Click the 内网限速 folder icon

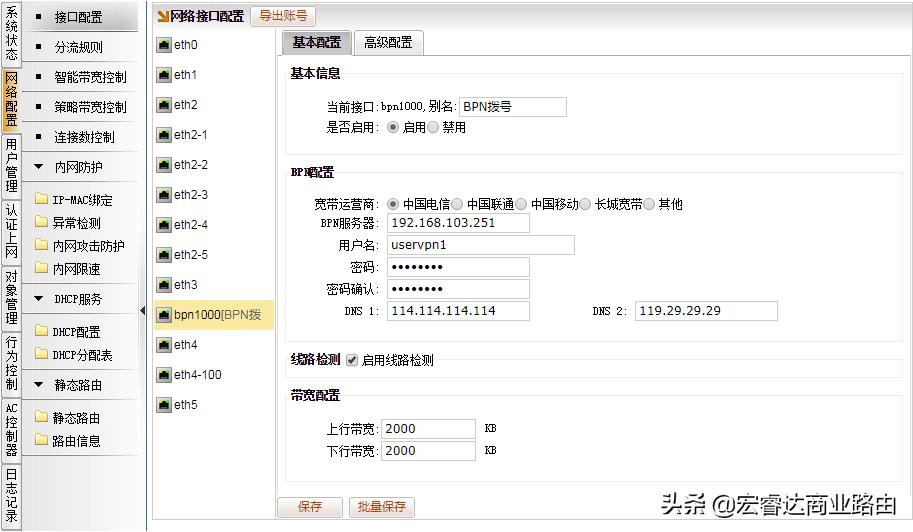pyautogui.click(x=41, y=268)
